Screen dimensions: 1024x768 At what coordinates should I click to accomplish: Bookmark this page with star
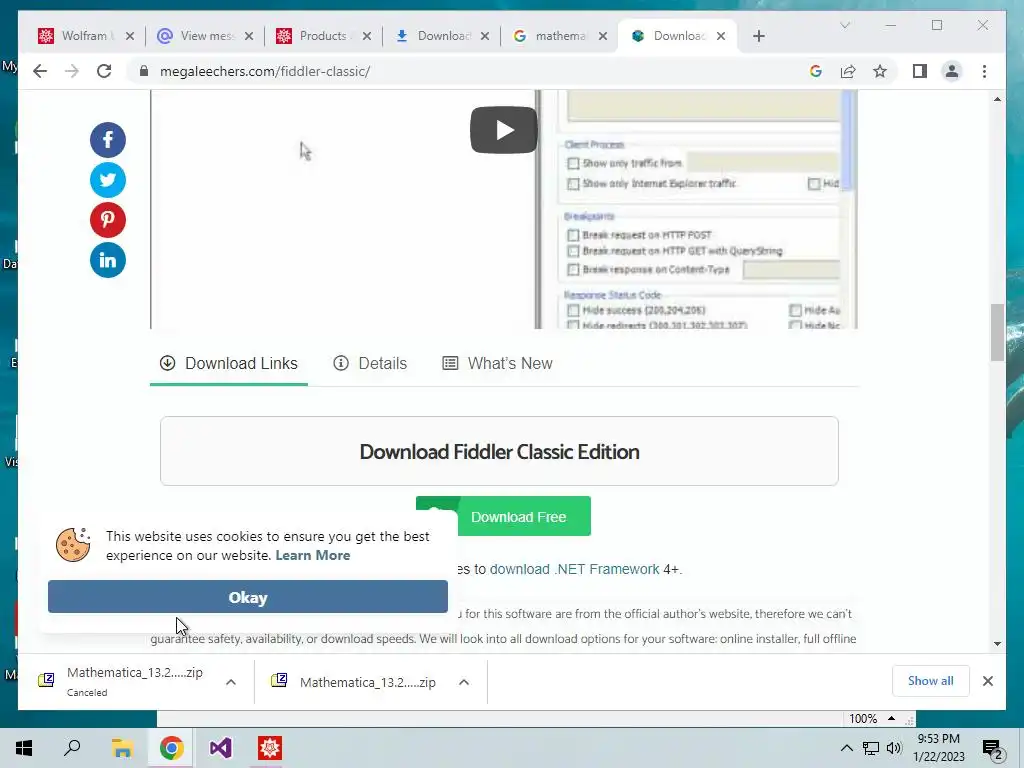click(880, 71)
